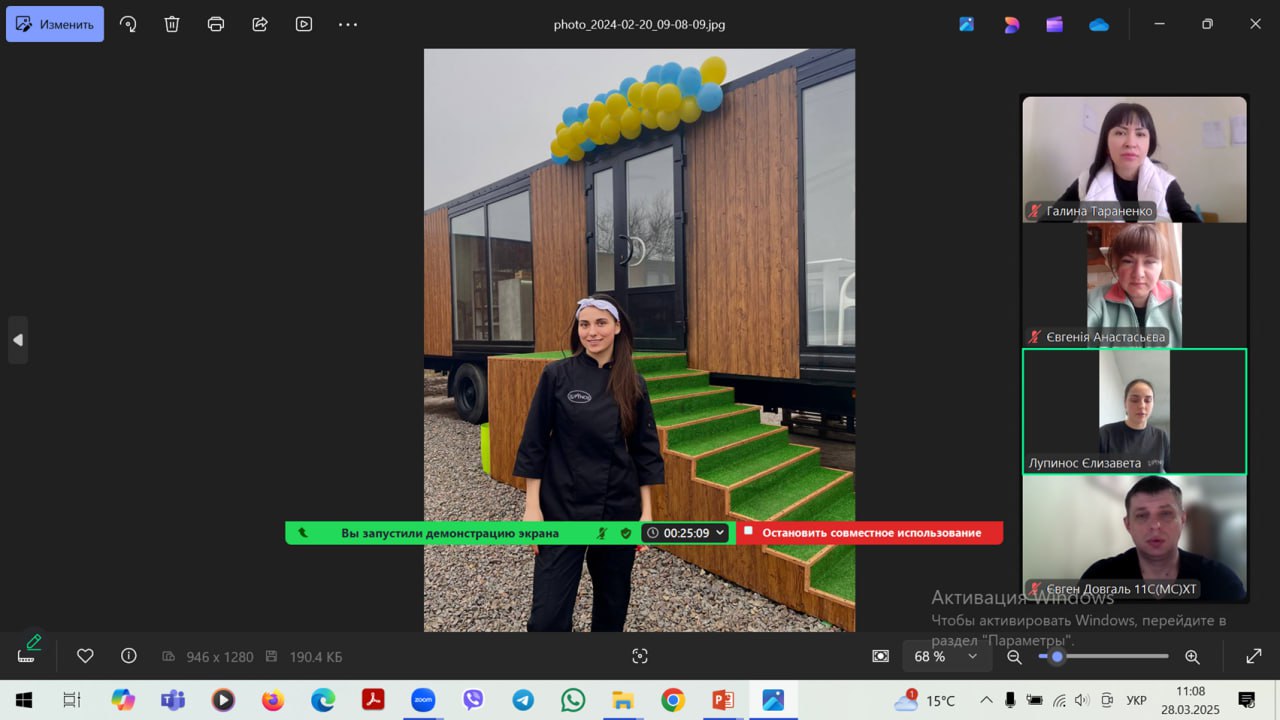
Task: Go to previous photo with left arrow
Action: coord(17,340)
